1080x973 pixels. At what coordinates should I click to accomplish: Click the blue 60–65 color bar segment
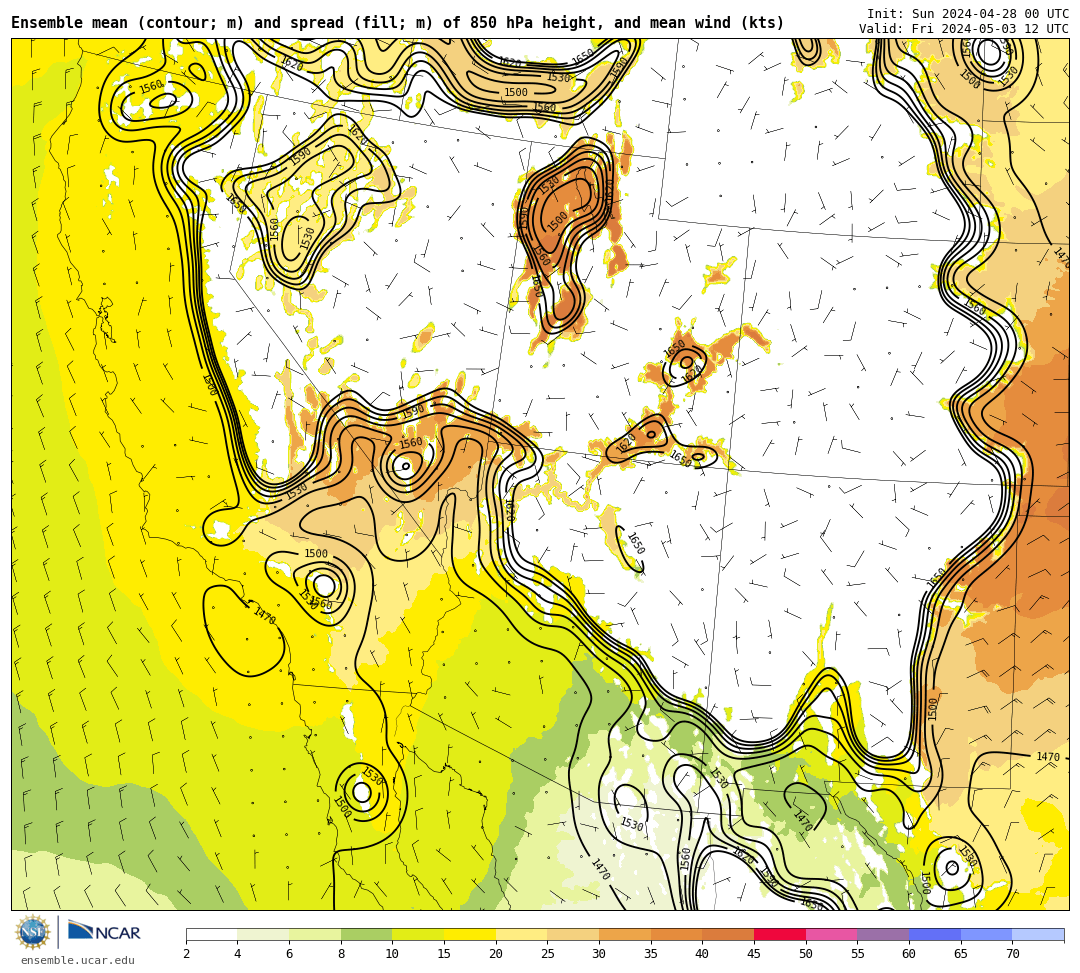point(935,934)
